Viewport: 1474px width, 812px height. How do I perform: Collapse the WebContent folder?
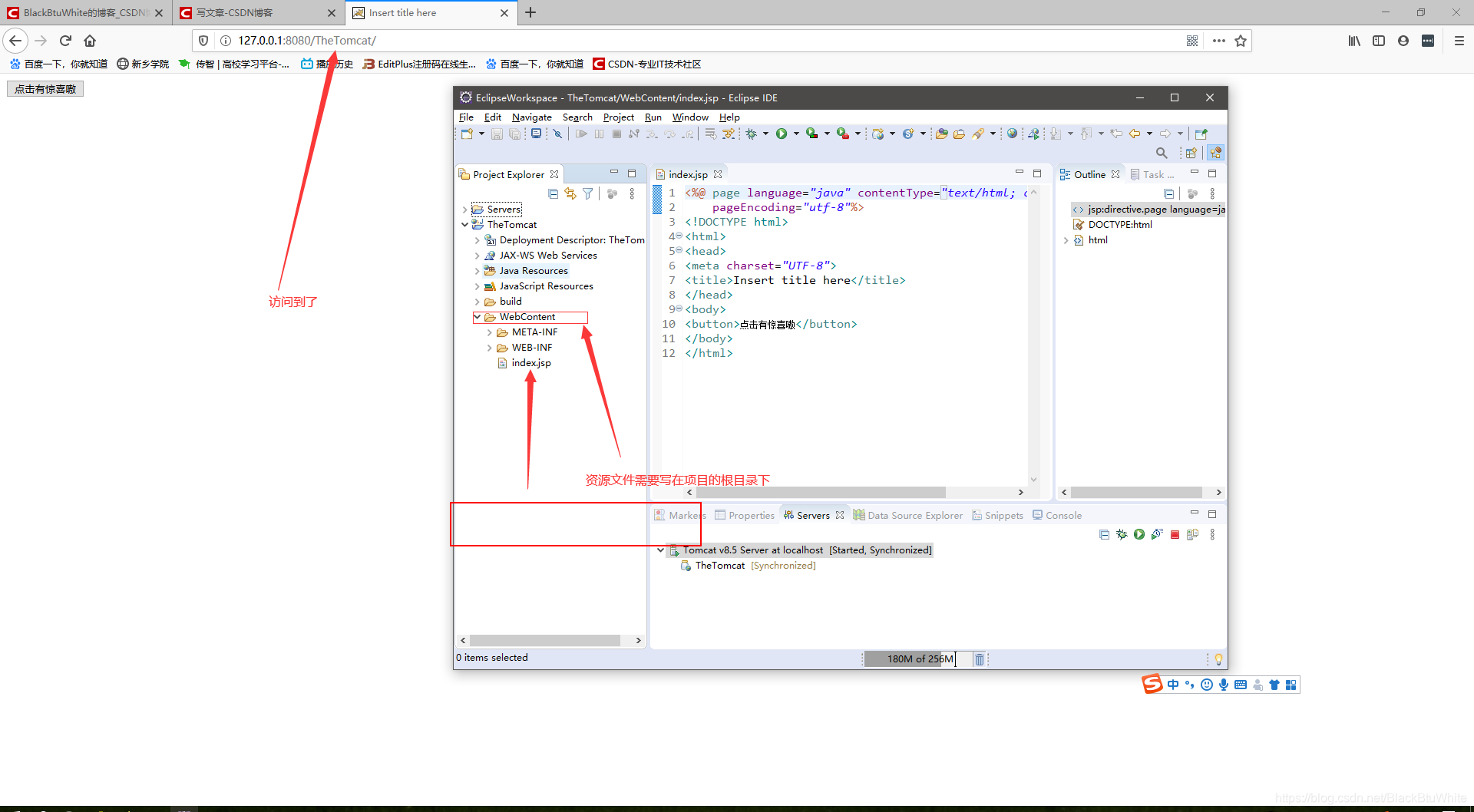(x=478, y=317)
